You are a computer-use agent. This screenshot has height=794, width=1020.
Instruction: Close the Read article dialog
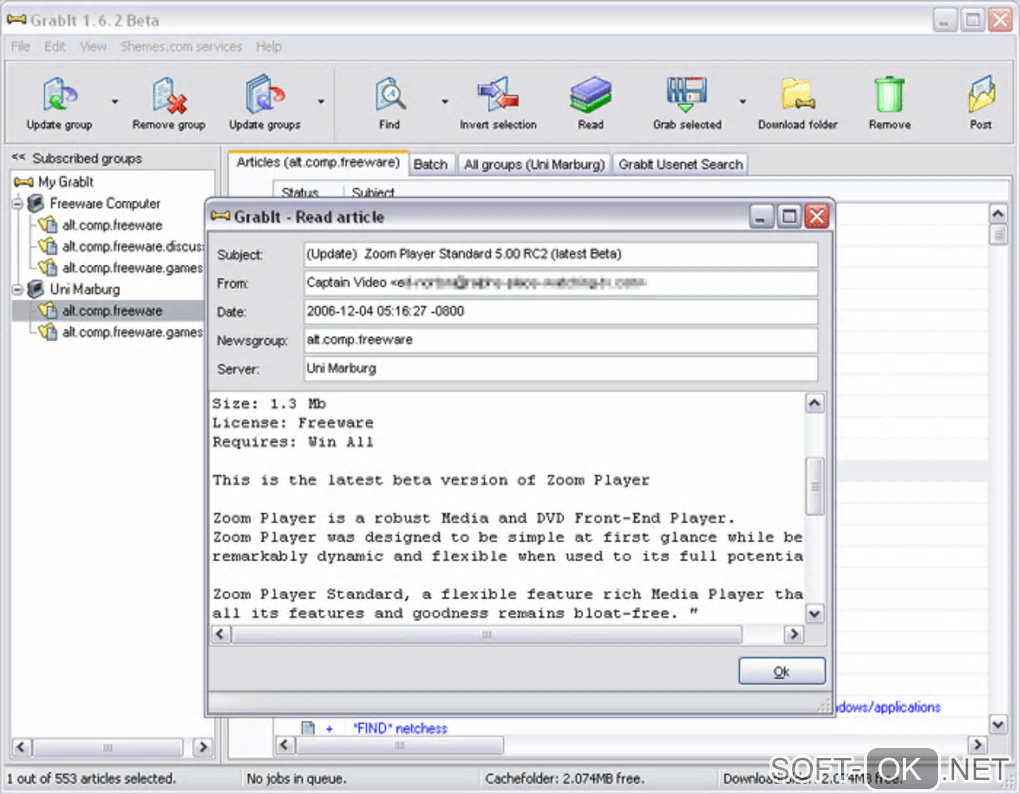tap(817, 216)
